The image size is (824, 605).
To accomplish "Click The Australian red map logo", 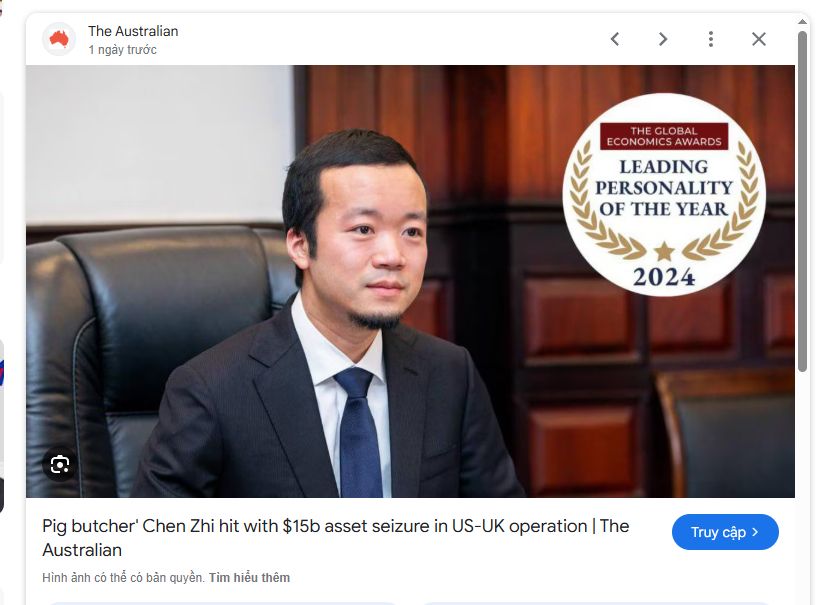I will pos(59,39).
